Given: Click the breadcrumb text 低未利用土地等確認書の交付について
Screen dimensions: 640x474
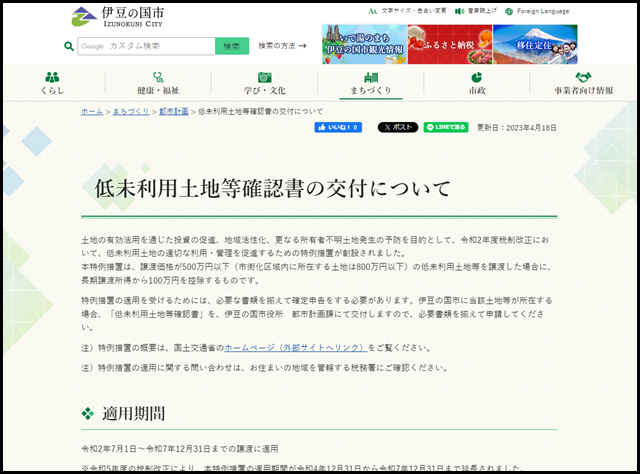Looking at the screenshot, I should click(260, 111).
